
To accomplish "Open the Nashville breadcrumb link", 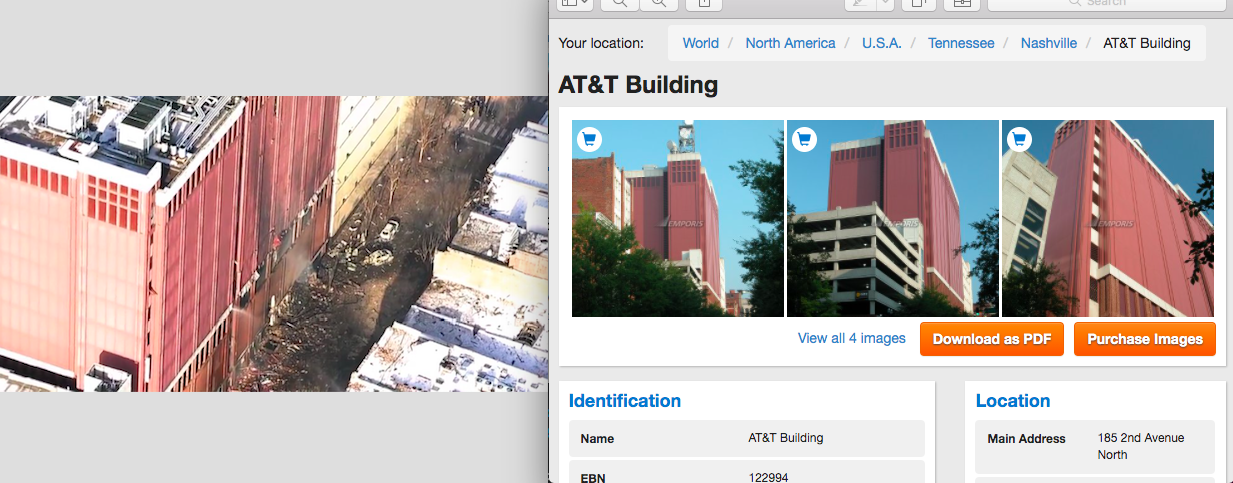I will click(x=1048, y=43).
